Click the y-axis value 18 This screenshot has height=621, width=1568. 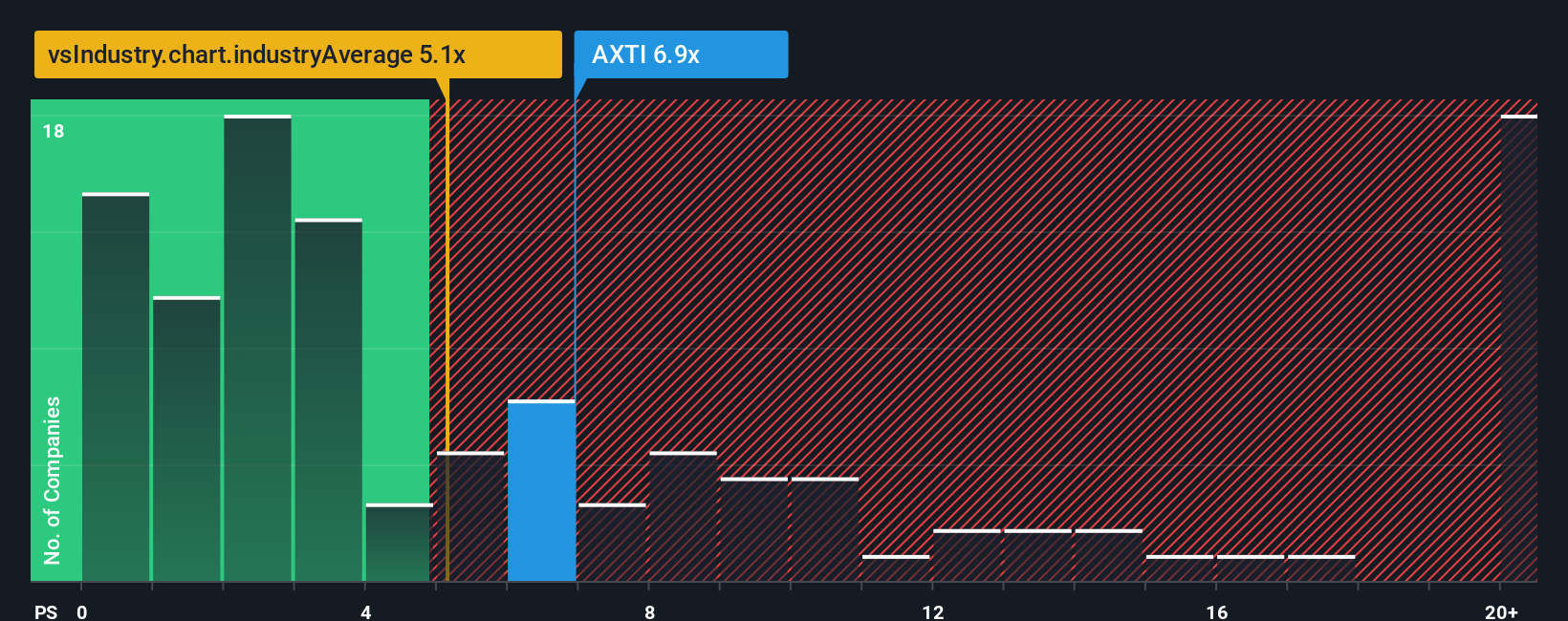[x=54, y=131]
